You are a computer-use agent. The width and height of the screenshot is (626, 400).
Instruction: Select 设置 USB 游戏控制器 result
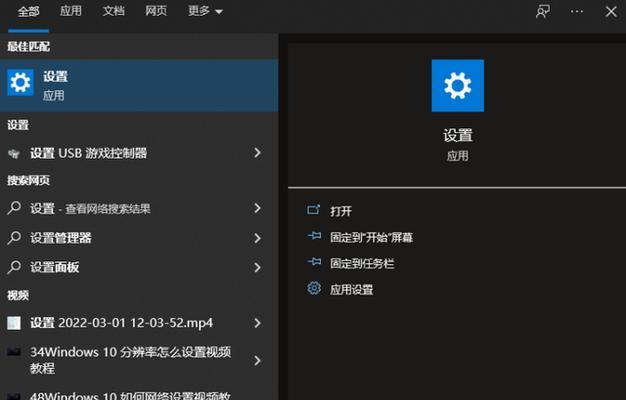coord(139,153)
